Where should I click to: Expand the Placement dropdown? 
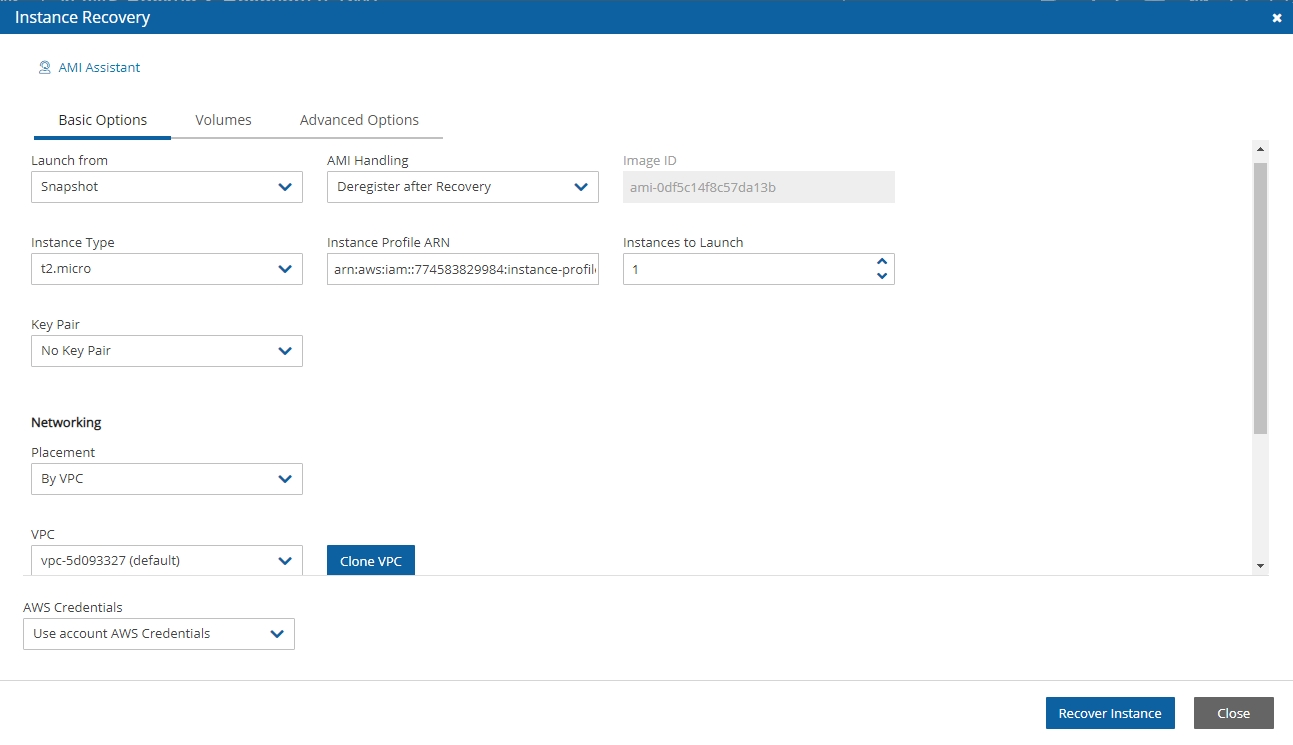point(166,479)
